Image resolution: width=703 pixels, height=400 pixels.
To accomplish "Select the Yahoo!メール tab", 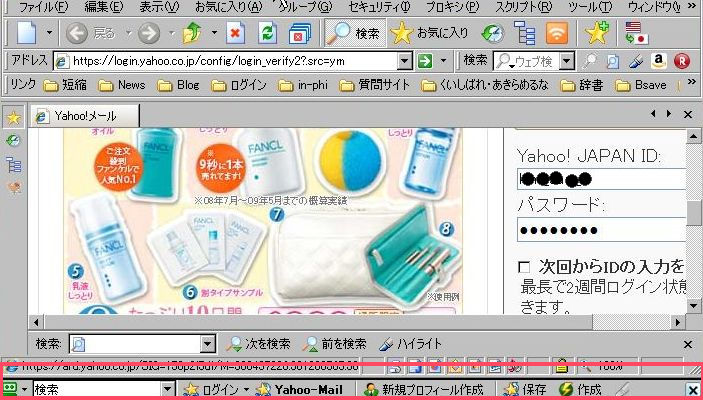I will (x=85, y=116).
